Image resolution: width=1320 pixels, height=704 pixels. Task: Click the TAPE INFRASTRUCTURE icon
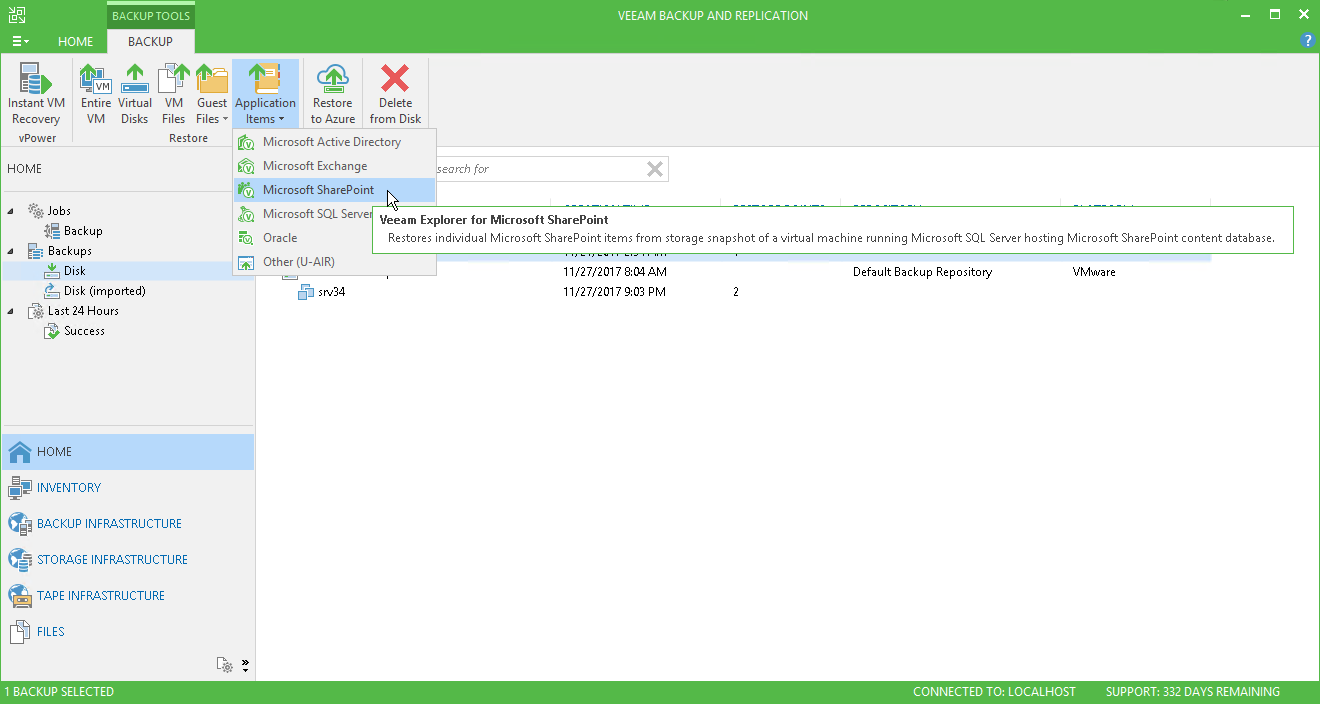pos(20,596)
